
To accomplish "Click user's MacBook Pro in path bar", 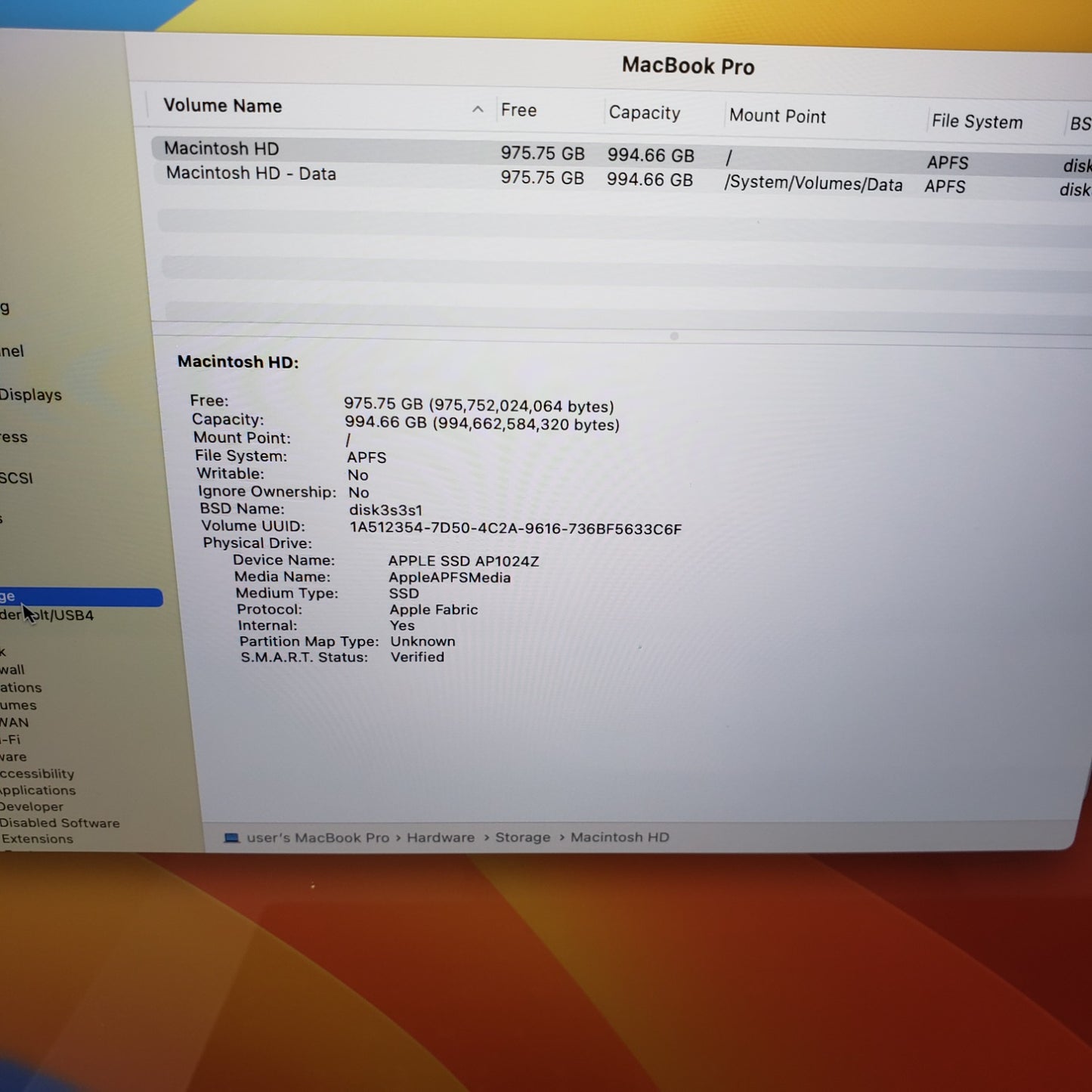I will [x=318, y=838].
